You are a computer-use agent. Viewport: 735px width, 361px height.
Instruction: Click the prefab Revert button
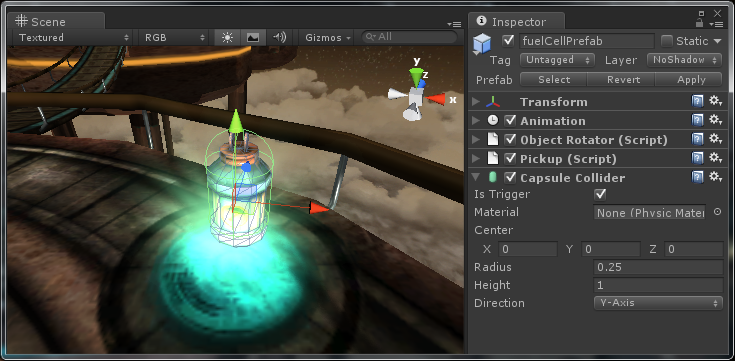pos(623,80)
